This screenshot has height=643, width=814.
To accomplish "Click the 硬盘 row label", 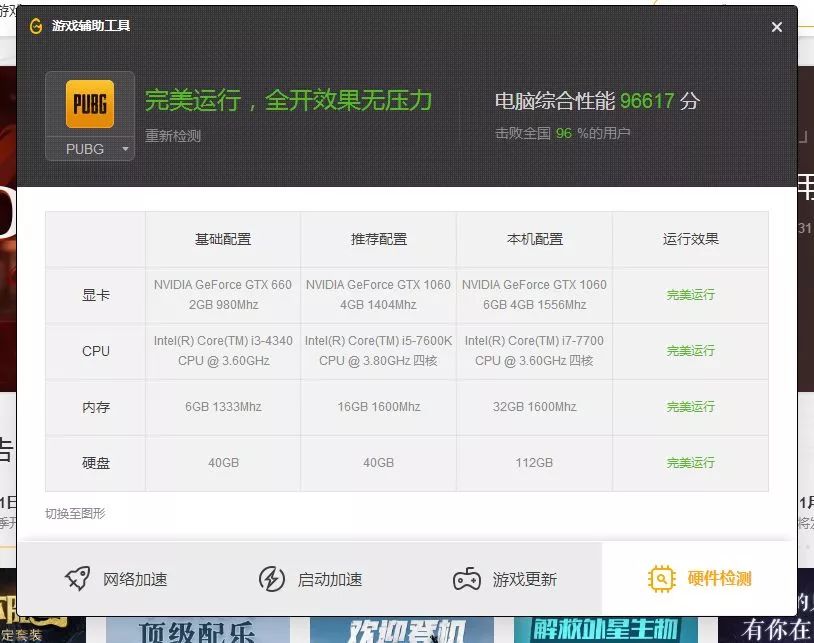I will tap(96, 463).
